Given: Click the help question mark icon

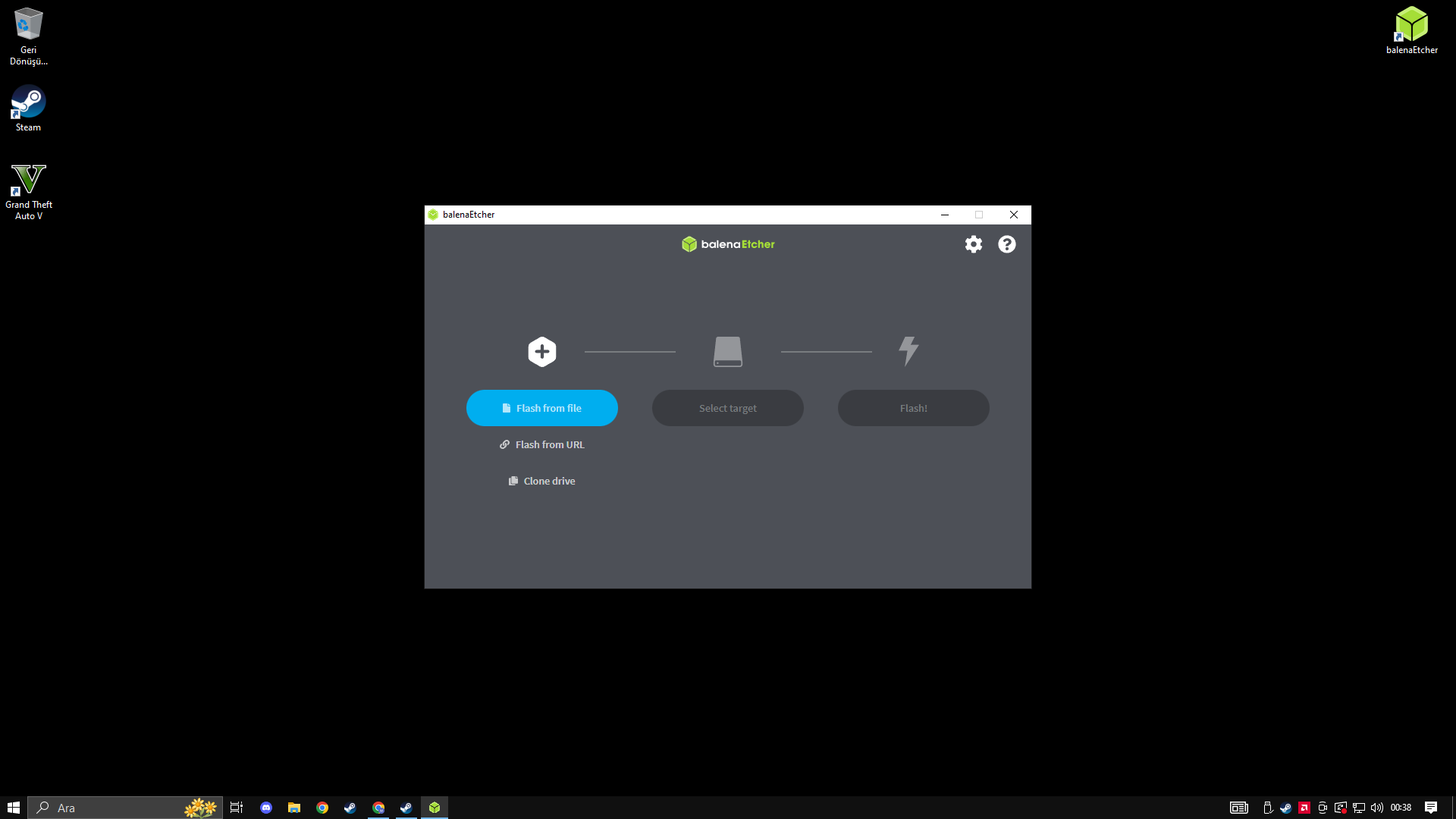Looking at the screenshot, I should (1006, 244).
